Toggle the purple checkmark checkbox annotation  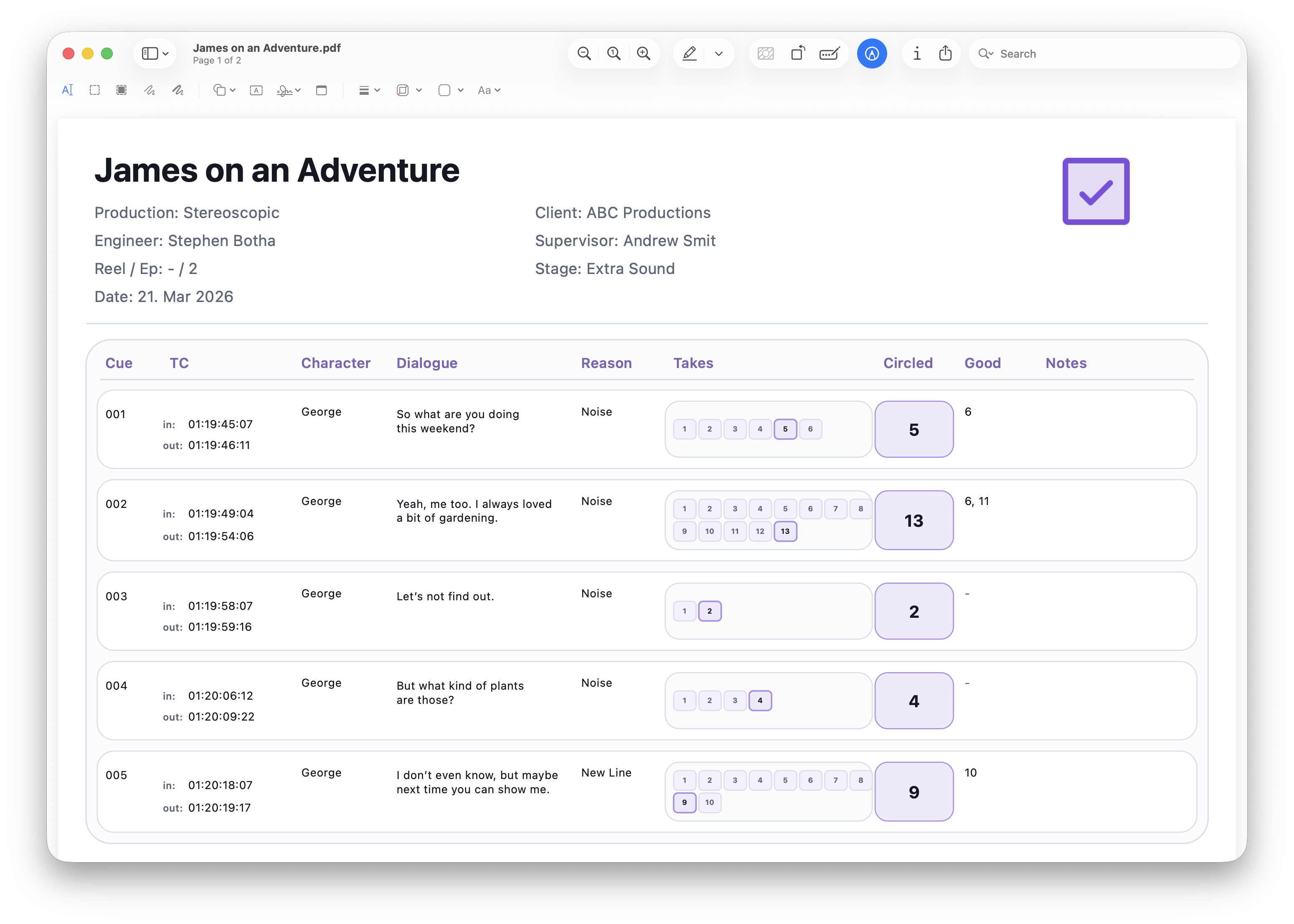1095,192
